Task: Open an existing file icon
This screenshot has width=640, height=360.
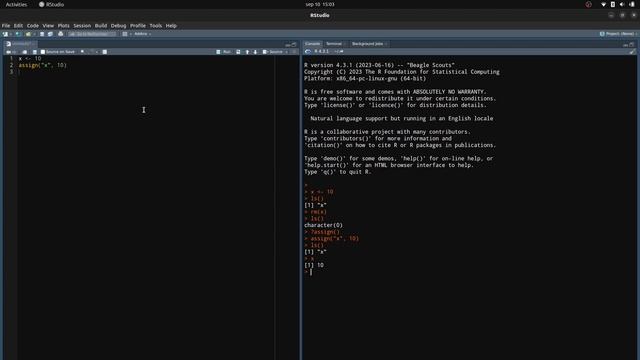Action: pyautogui.click(x=28, y=34)
